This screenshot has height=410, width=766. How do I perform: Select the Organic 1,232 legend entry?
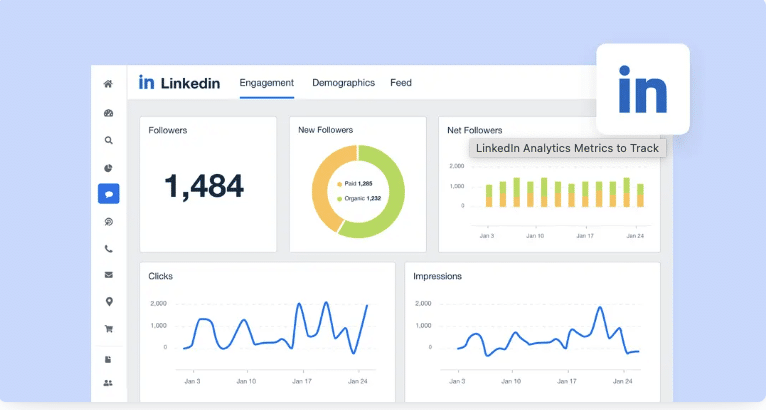[359, 198]
